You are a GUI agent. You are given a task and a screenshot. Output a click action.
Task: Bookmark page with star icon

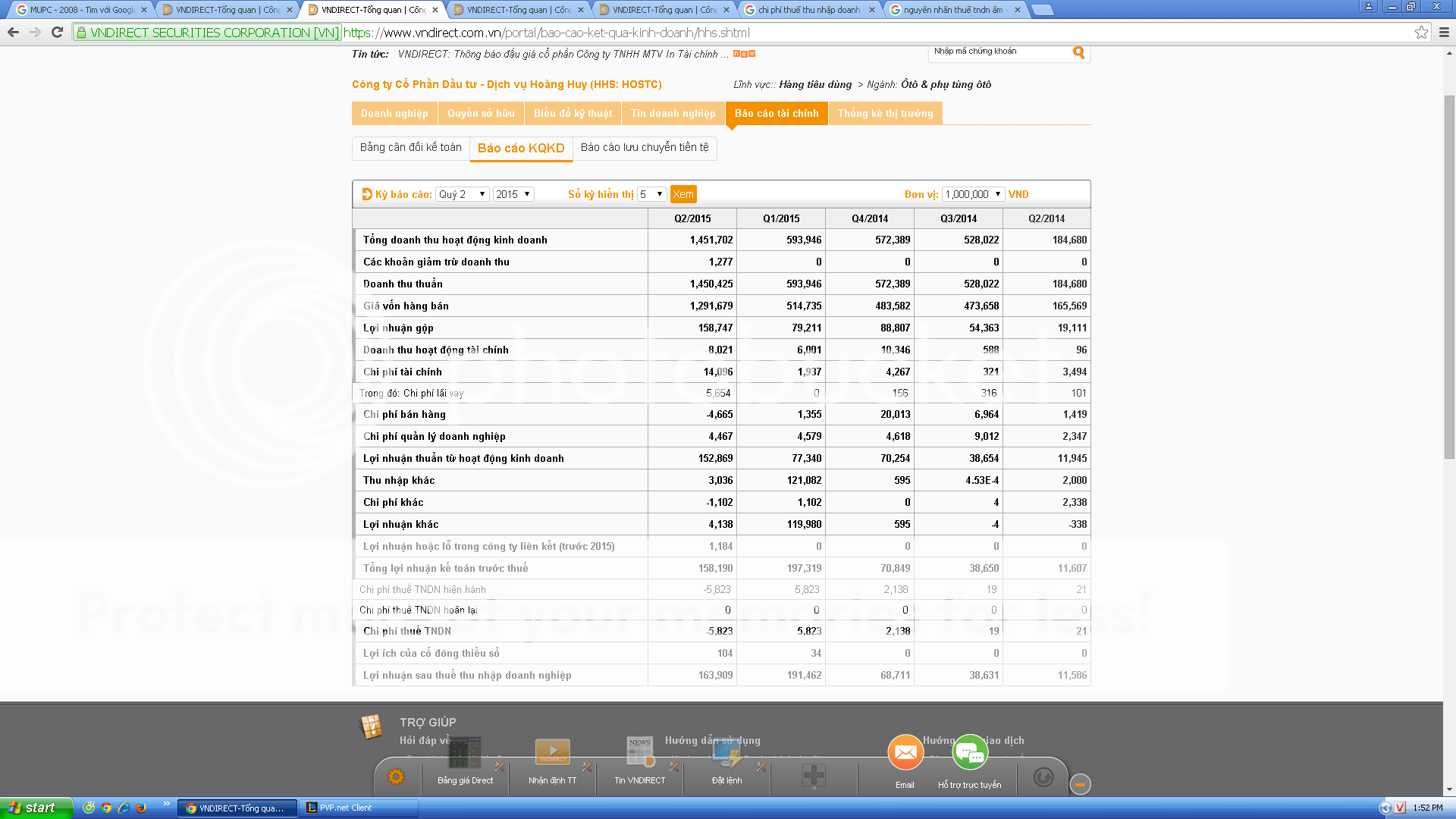coord(1421,33)
